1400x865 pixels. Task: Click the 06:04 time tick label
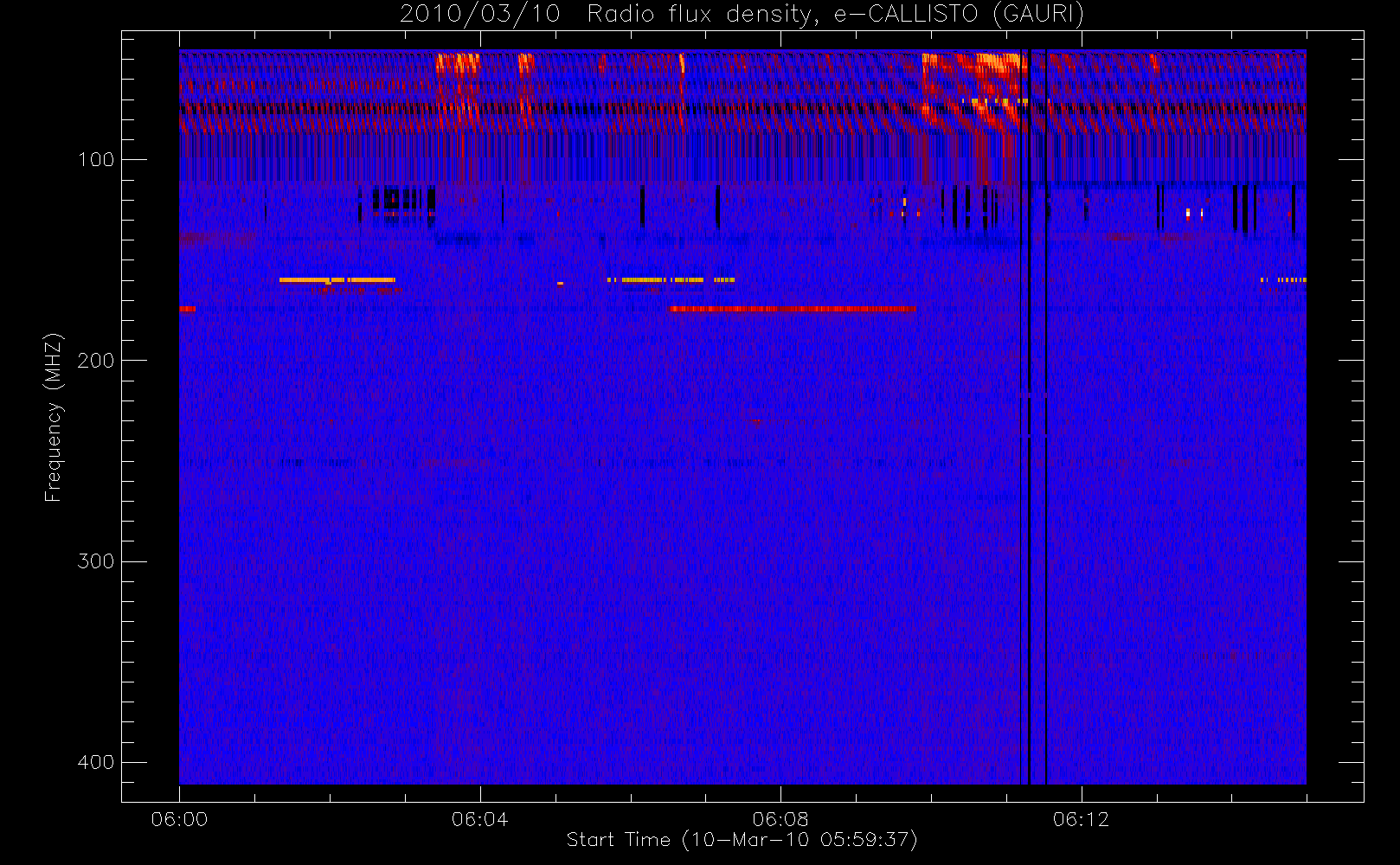[x=480, y=819]
